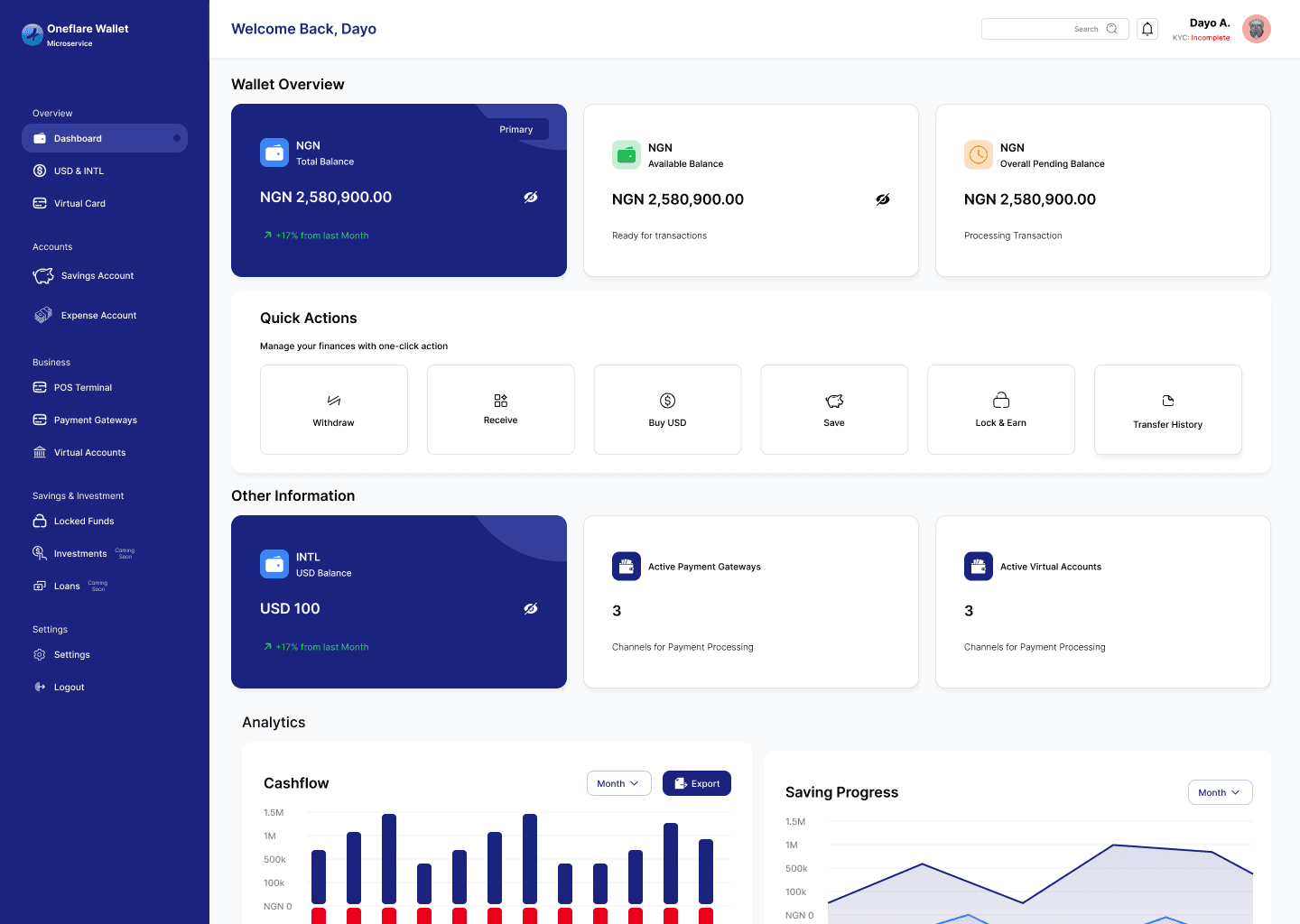Image resolution: width=1300 pixels, height=924 pixels.
Task: Click the USD & INTL dollar icon
Action: (x=40, y=171)
